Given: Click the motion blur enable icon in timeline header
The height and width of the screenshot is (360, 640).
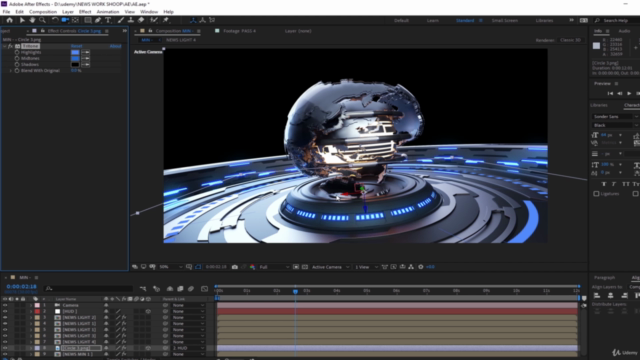Looking at the screenshot, I should click(191, 289).
